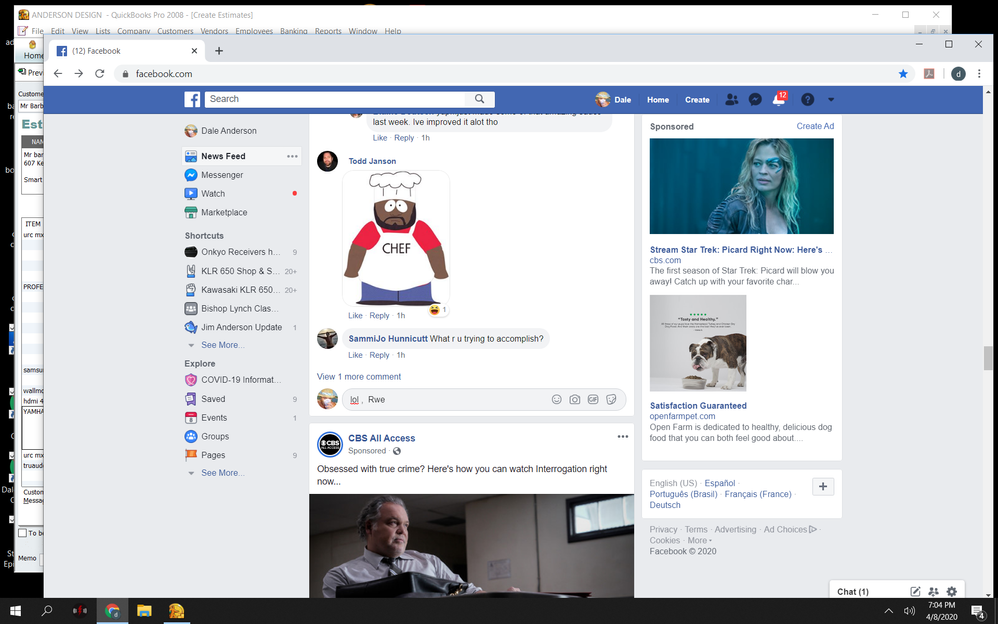Open Chrome three-dot menu
Viewport: 998px width, 624px height.
(980, 74)
